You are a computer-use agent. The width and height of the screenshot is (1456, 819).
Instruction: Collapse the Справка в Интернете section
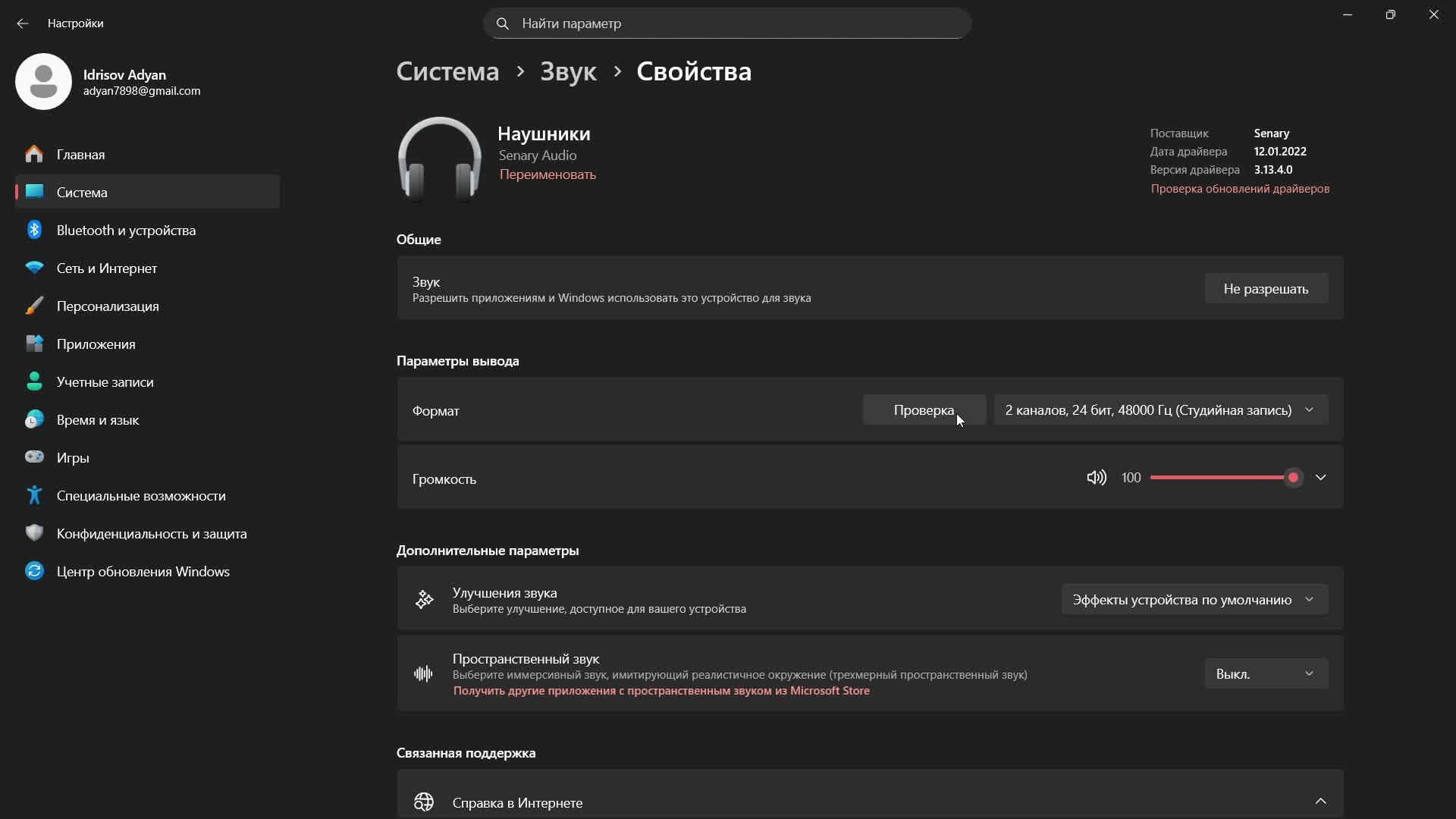tap(1320, 802)
